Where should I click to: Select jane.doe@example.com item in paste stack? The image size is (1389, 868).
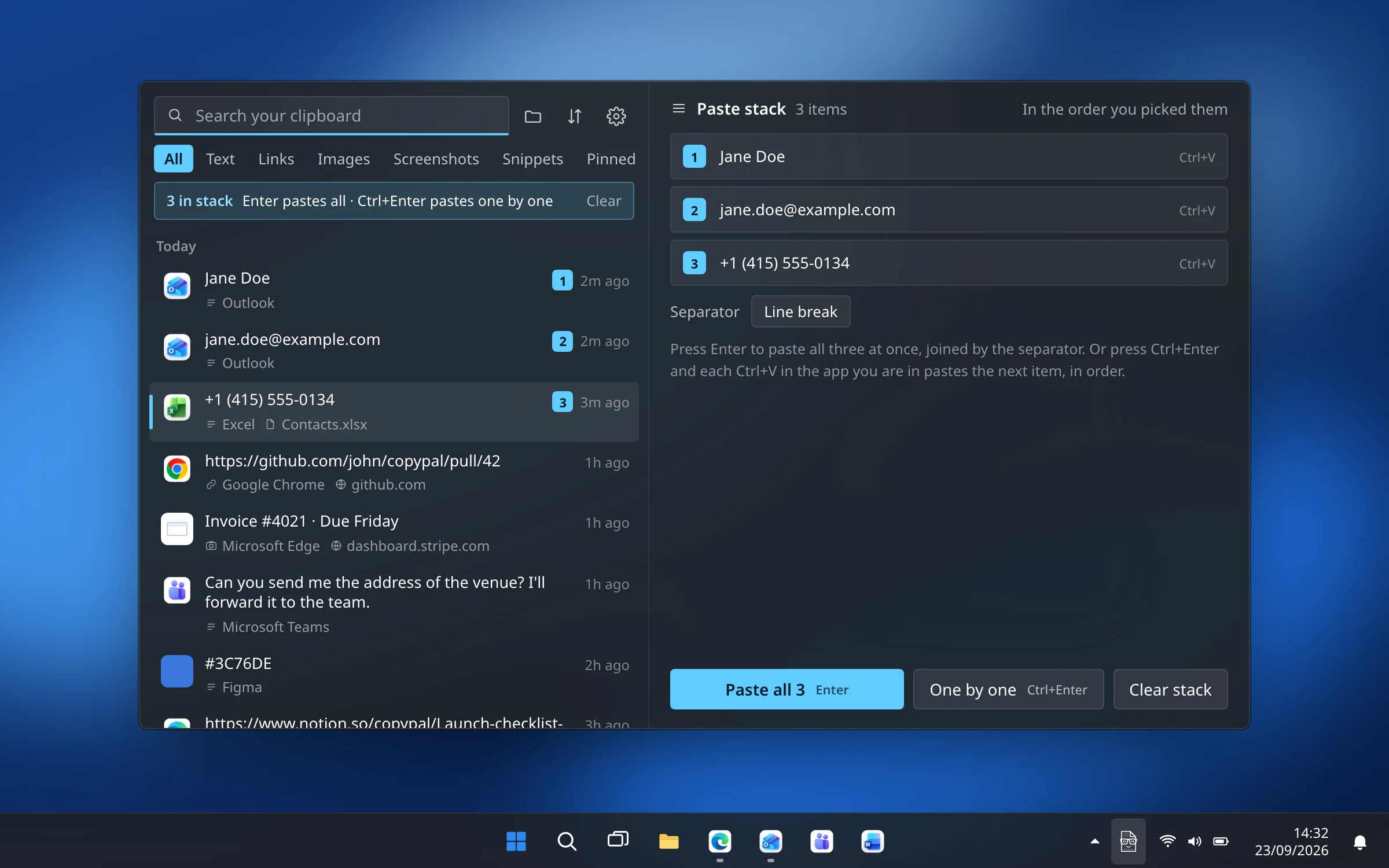pyautogui.click(x=949, y=209)
